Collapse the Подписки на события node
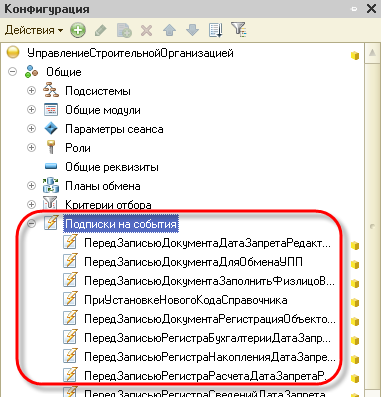381x397 pixels. [31, 224]
